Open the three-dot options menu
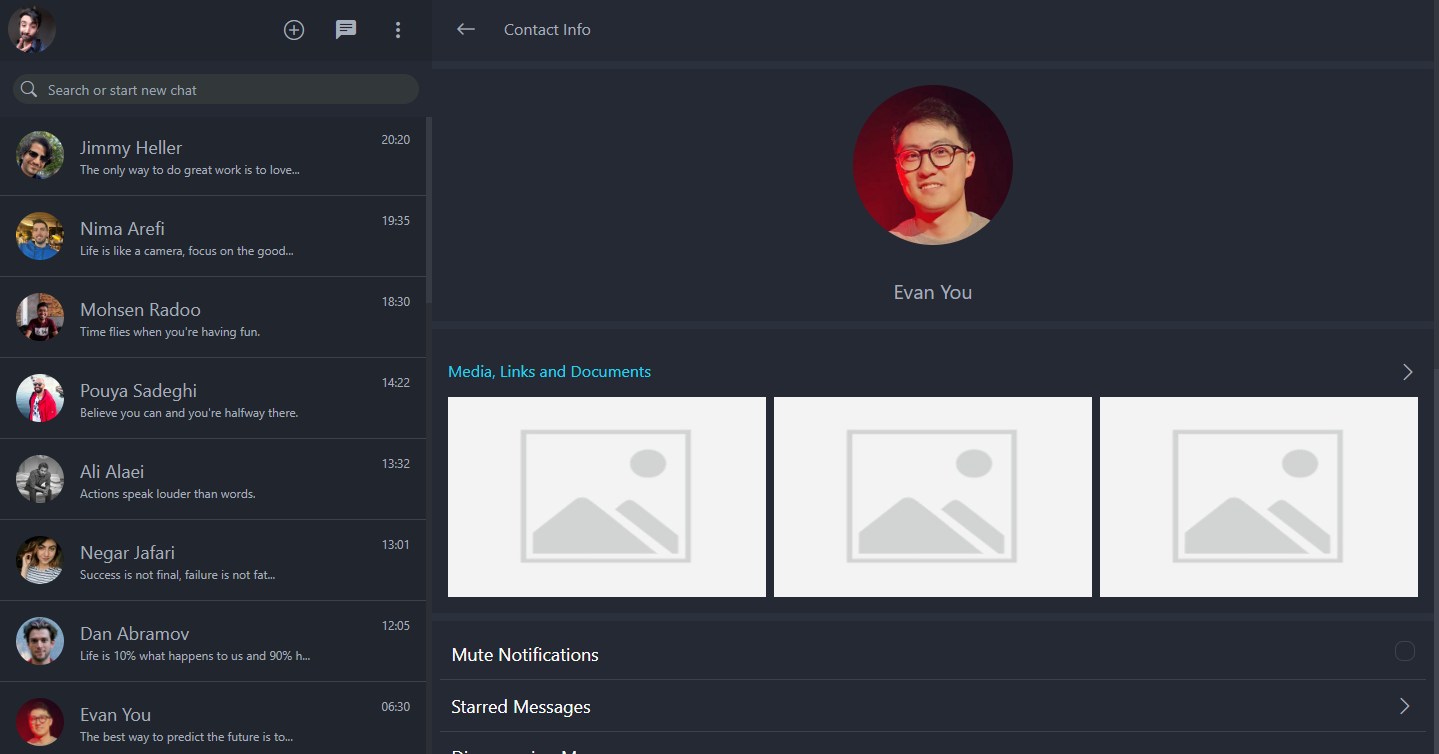This screenshot has height=754, width=1439. point(398,30)
